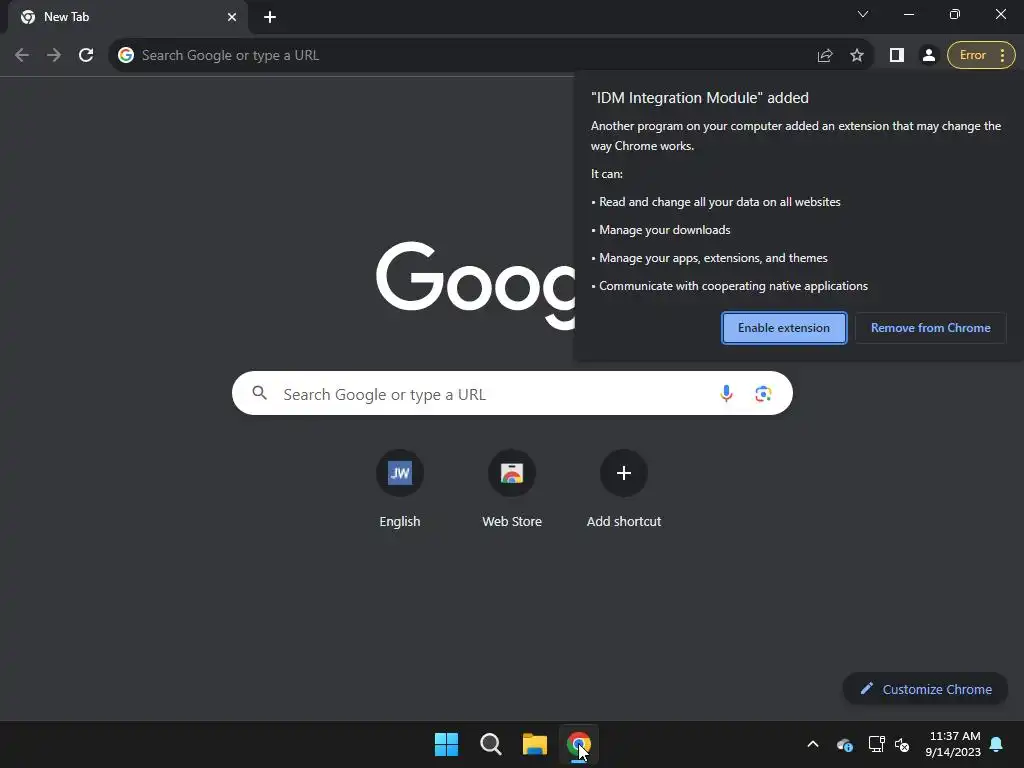Image resolution: width=1024 pixels, height=768 pixels.
Task: Click Customize Chrome button
Action: 925,689
